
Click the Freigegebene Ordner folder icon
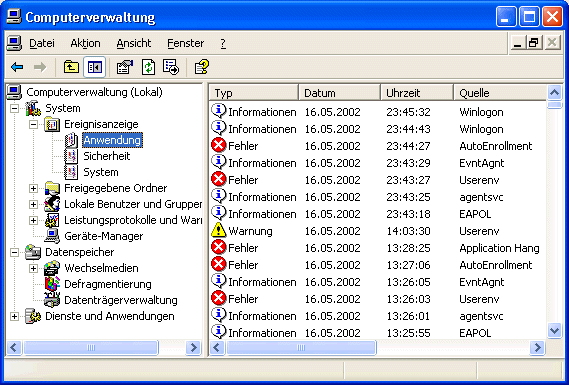(52, 188)
